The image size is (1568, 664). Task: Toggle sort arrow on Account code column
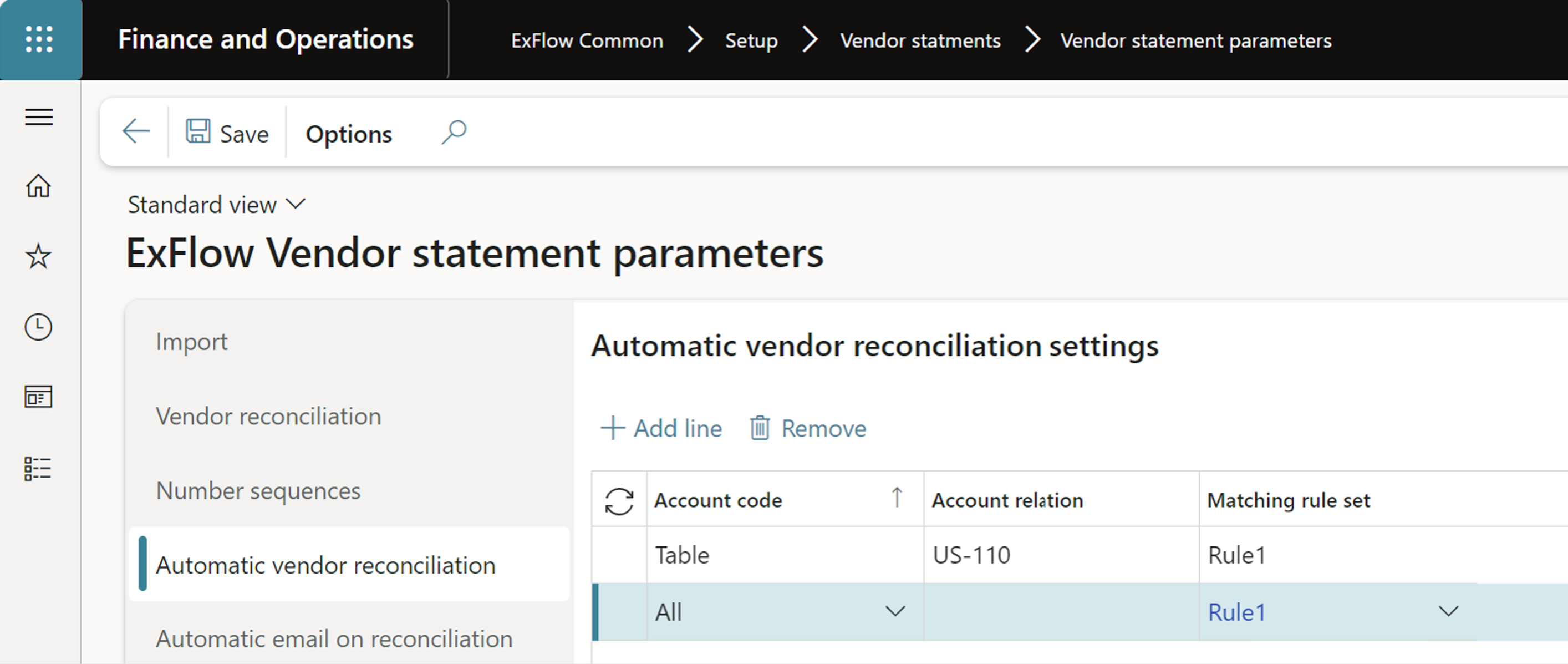coord(897,498)
